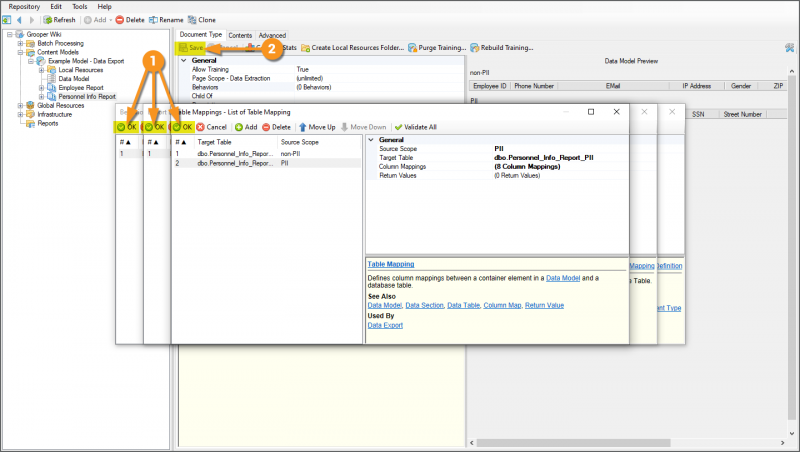Screen dimensions: 800x452
Task: Open the Return Value link
Action: [x=544, y=306]
